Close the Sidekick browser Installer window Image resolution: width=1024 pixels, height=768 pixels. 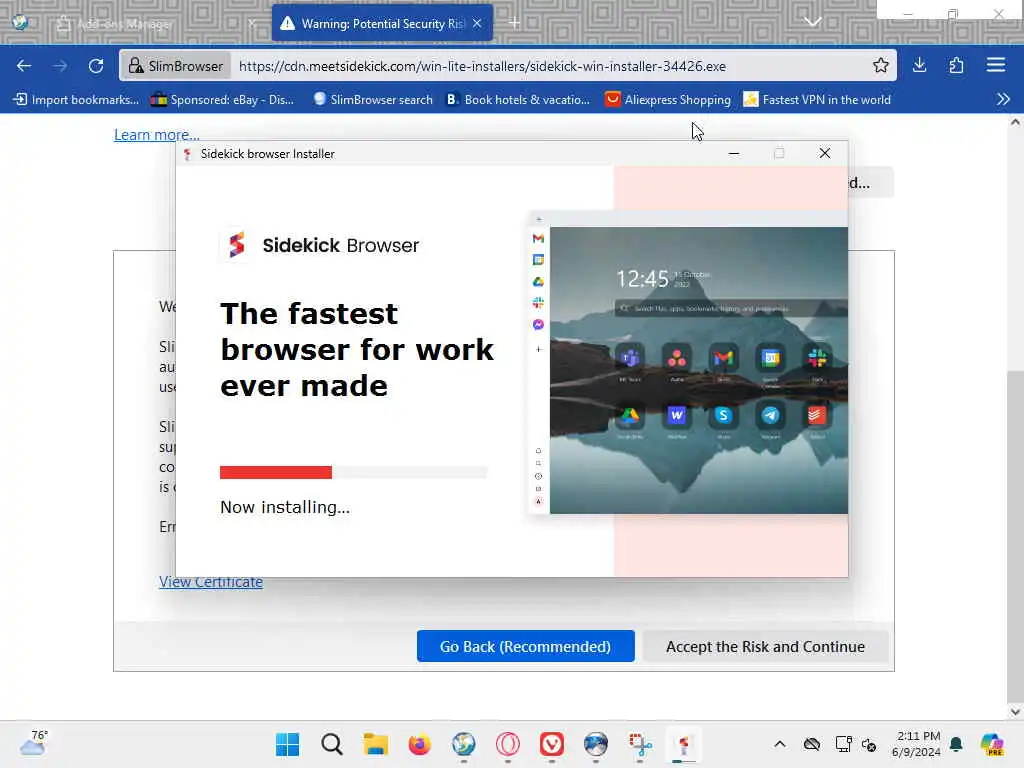(x=825, y=153)
